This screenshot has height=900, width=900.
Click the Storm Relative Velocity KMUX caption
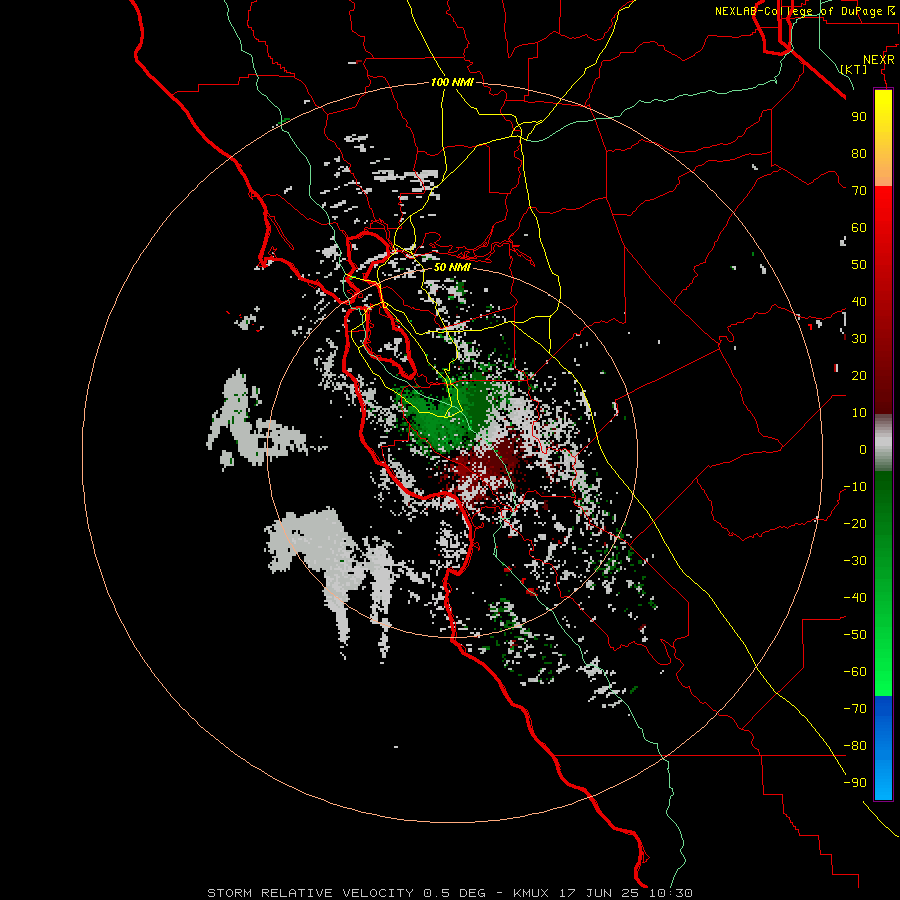coord(449,893)
